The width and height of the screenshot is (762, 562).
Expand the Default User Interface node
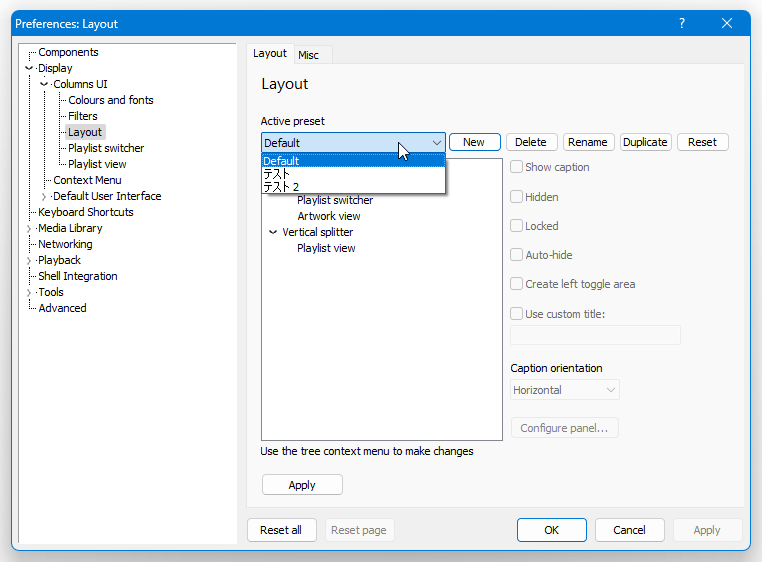(44, 196)
